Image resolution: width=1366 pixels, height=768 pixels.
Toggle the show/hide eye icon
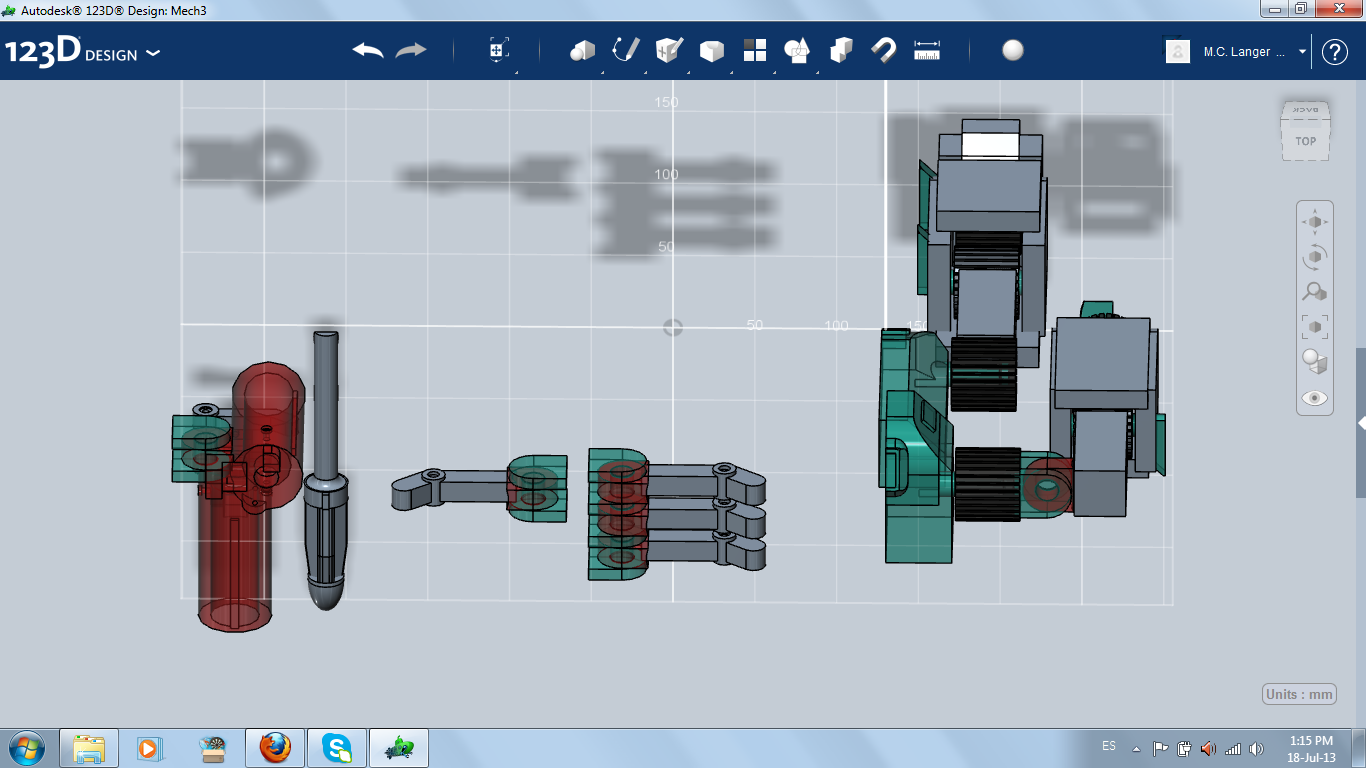point(1315,398)
